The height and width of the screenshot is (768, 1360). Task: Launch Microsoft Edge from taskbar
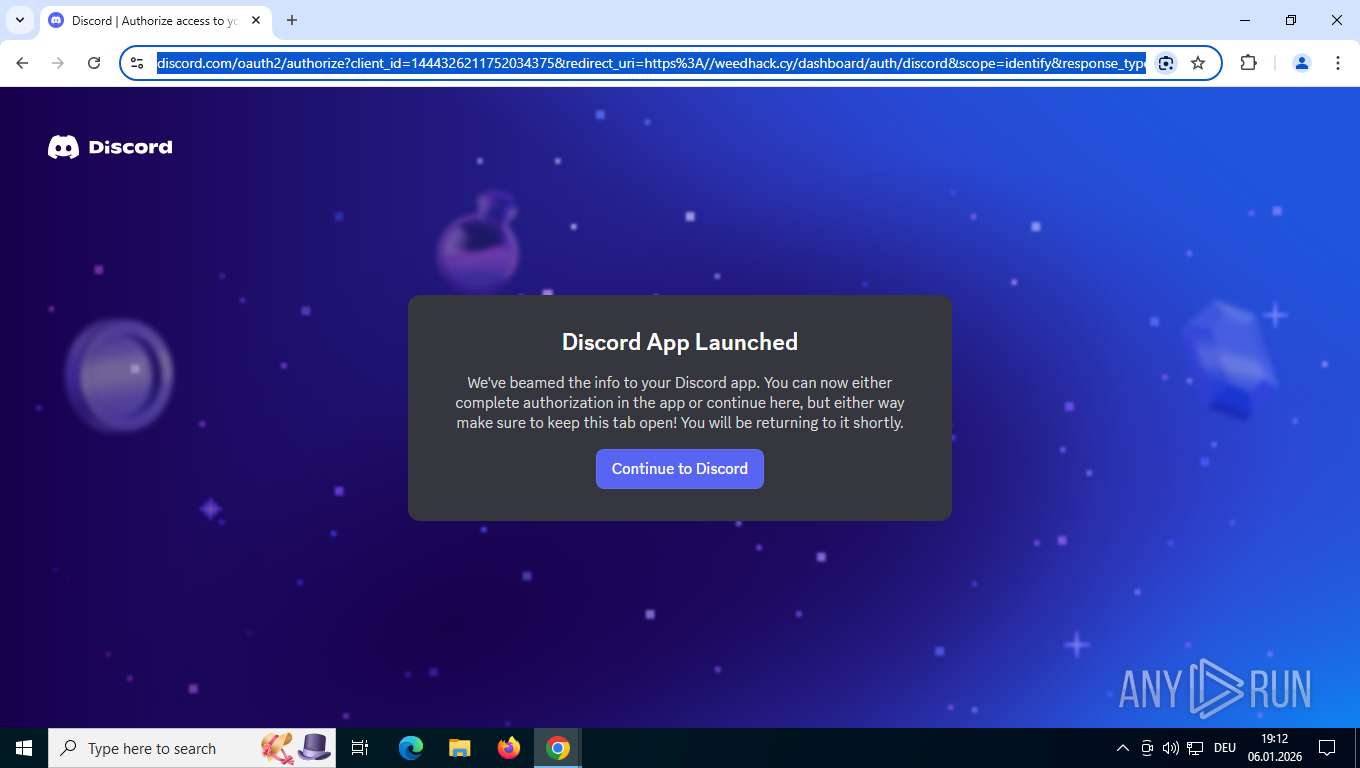tap(411, 748)
